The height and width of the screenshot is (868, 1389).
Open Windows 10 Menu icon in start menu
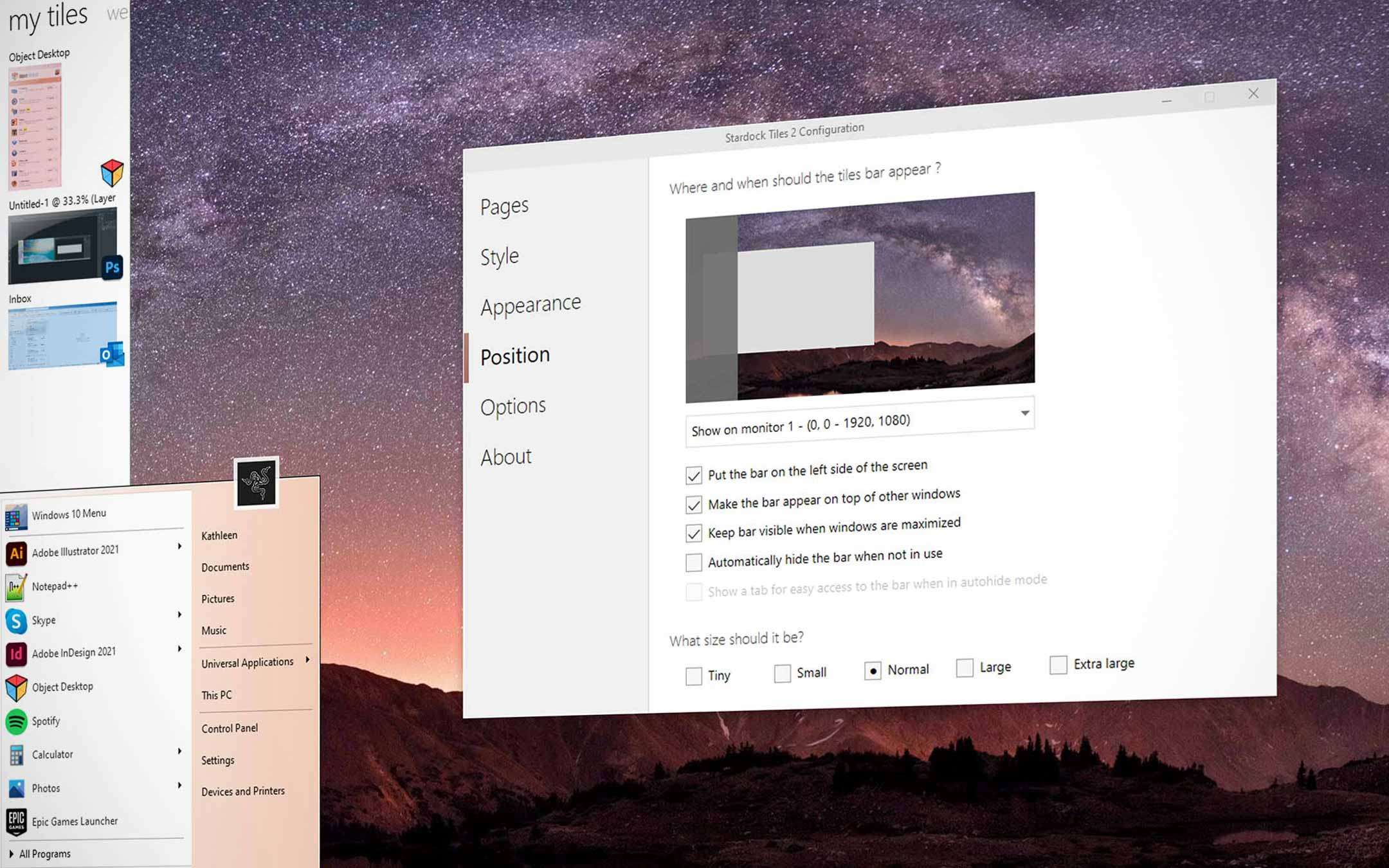16,518
